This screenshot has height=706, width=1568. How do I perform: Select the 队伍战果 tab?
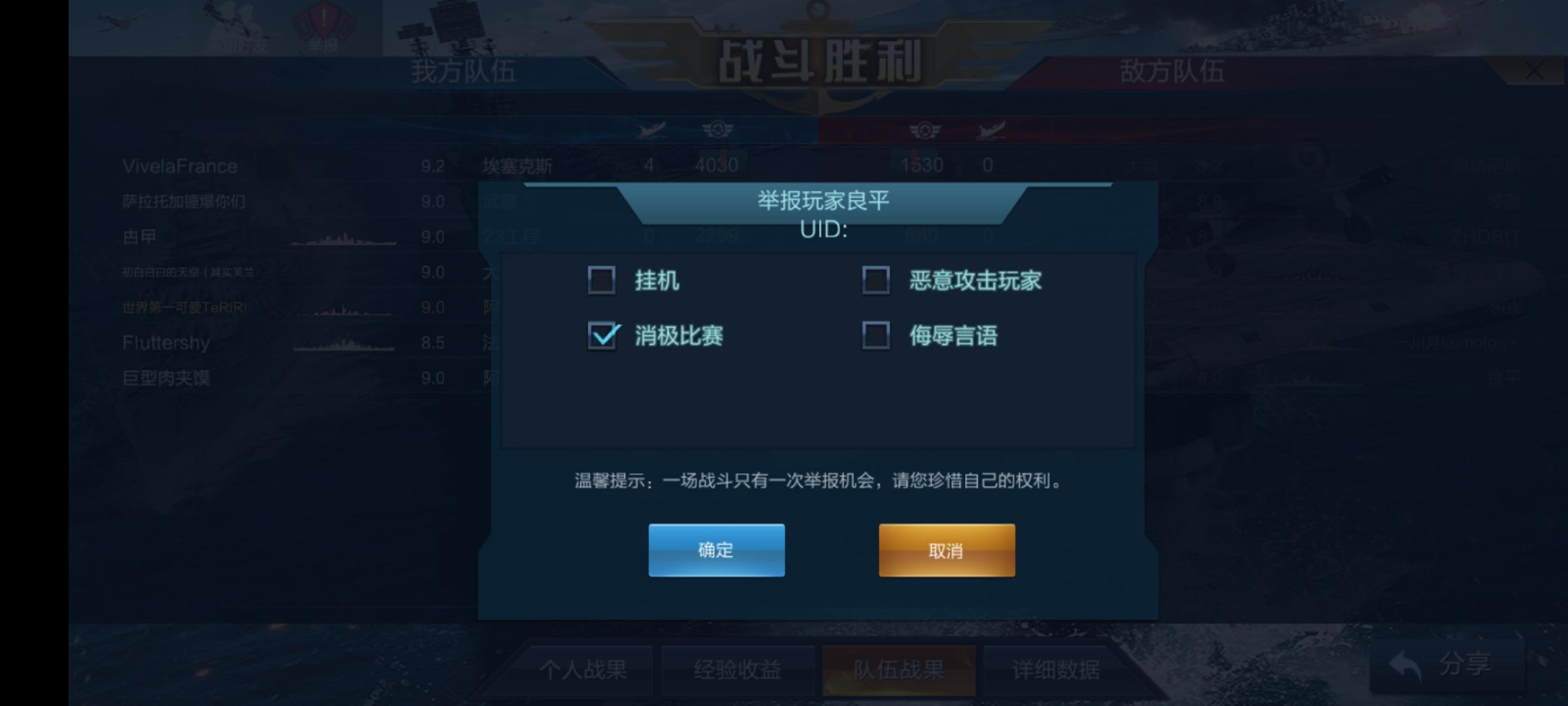point(899,669)
